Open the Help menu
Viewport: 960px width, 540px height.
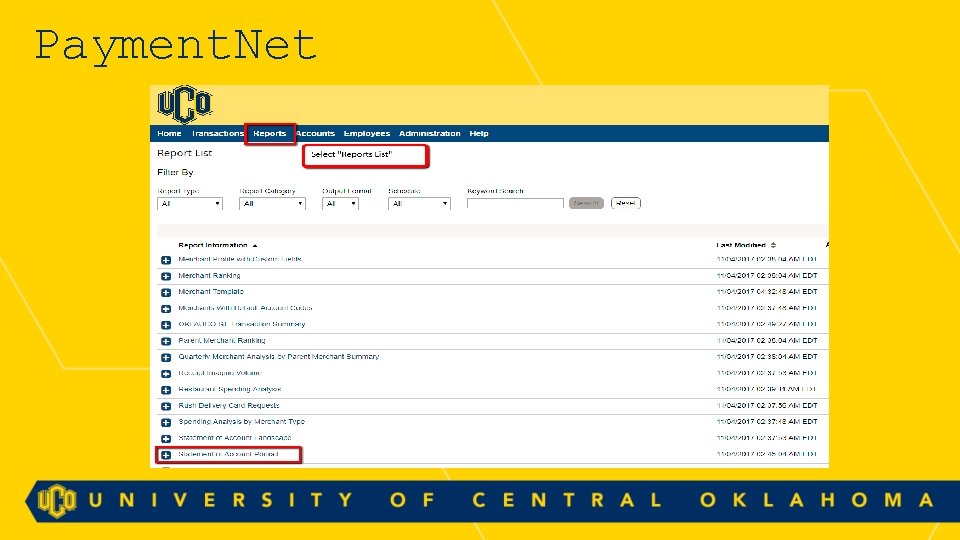click(479, 133)
